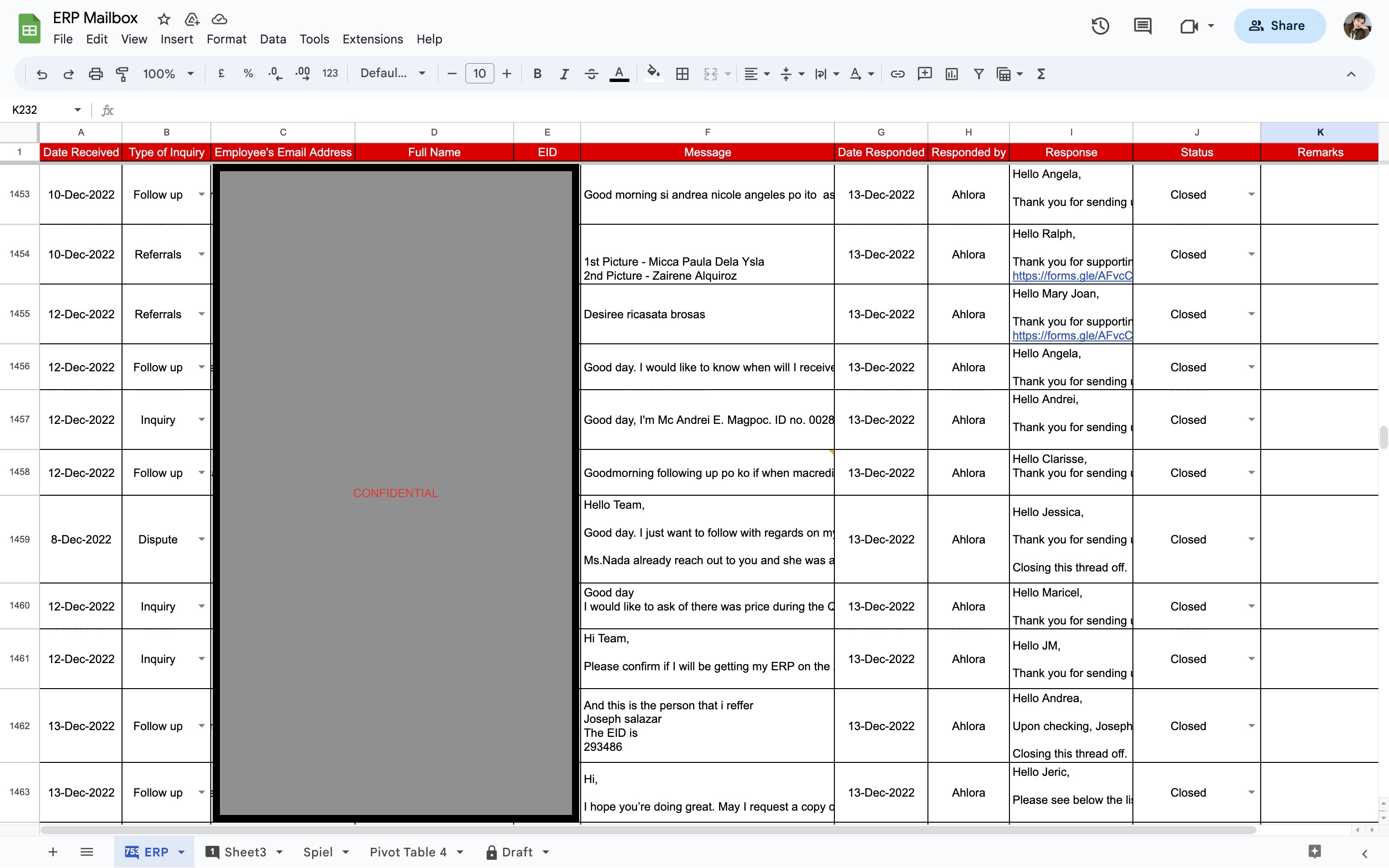Open forms.gle link in row 1454
The height and width of the screenshot is (868, 1389).
(x=1072, y=275)
